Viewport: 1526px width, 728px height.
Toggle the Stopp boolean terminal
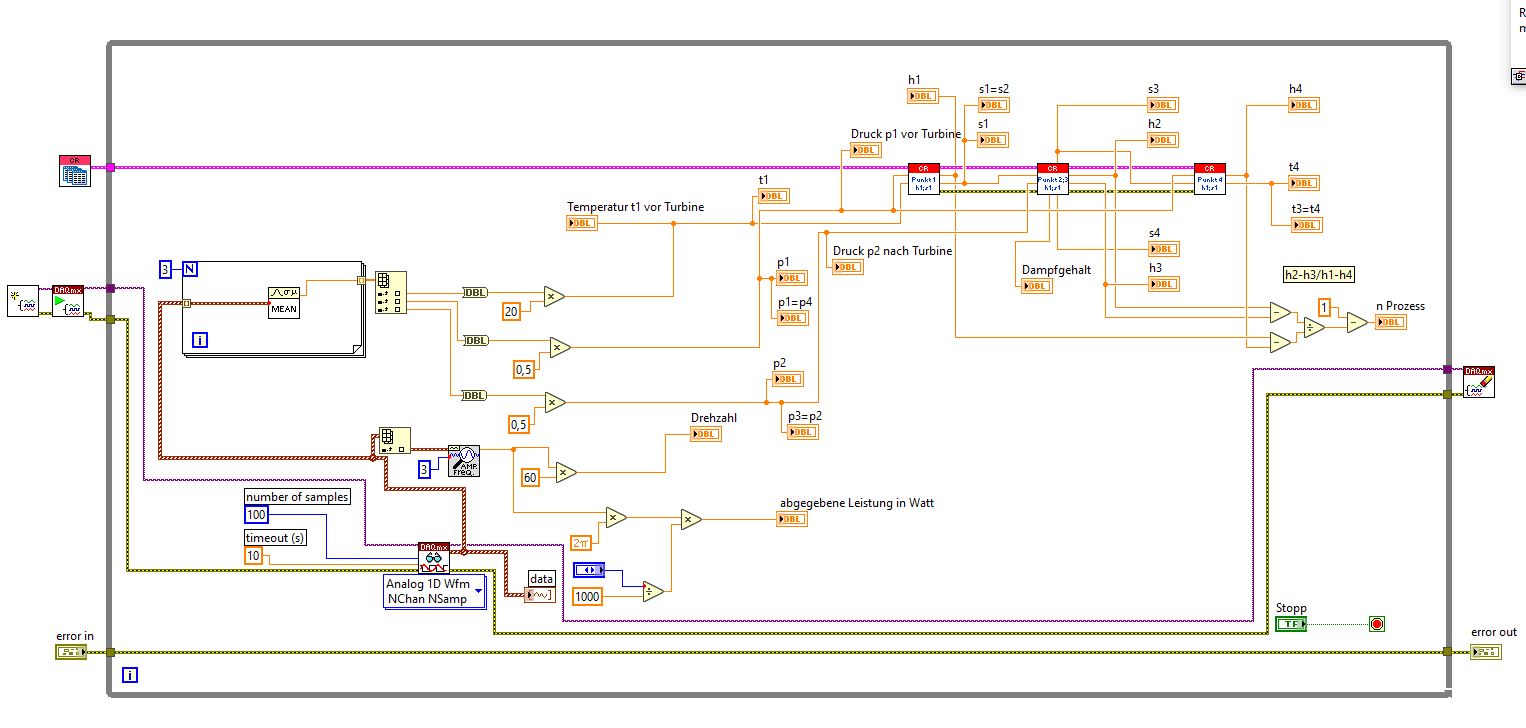click(1291, 624)
